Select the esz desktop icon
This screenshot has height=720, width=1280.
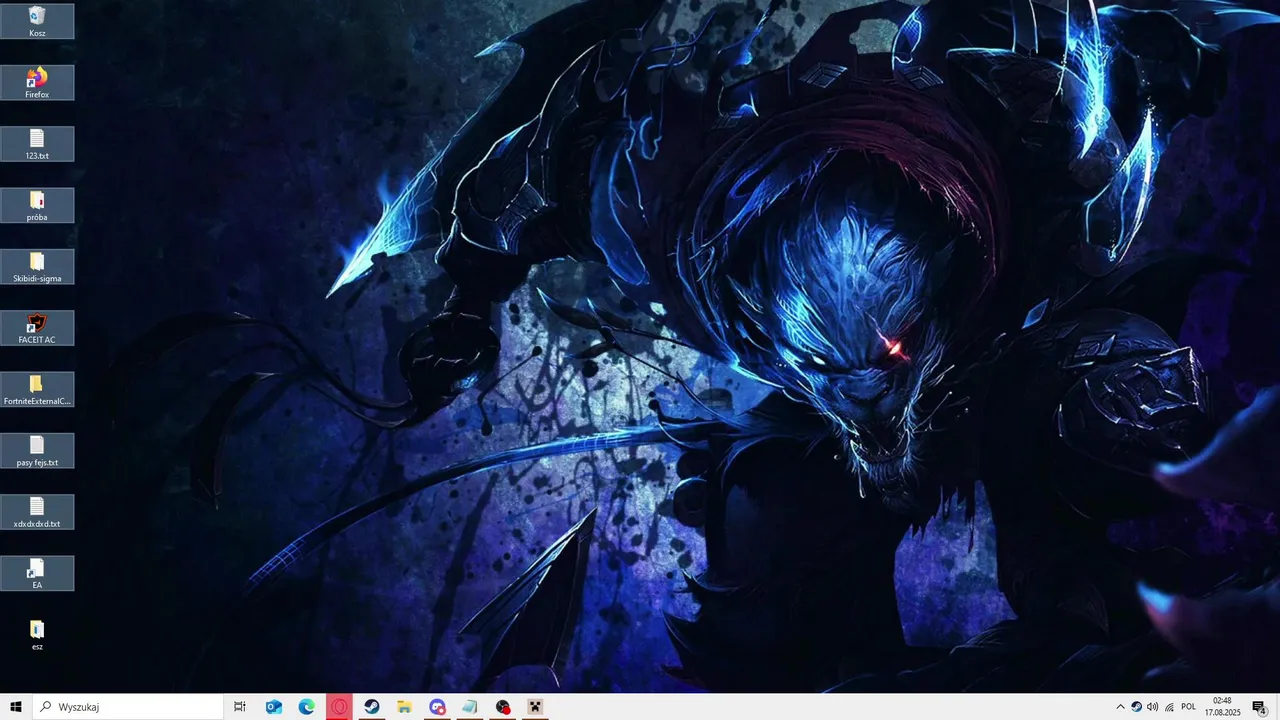(x=37, y=635)
